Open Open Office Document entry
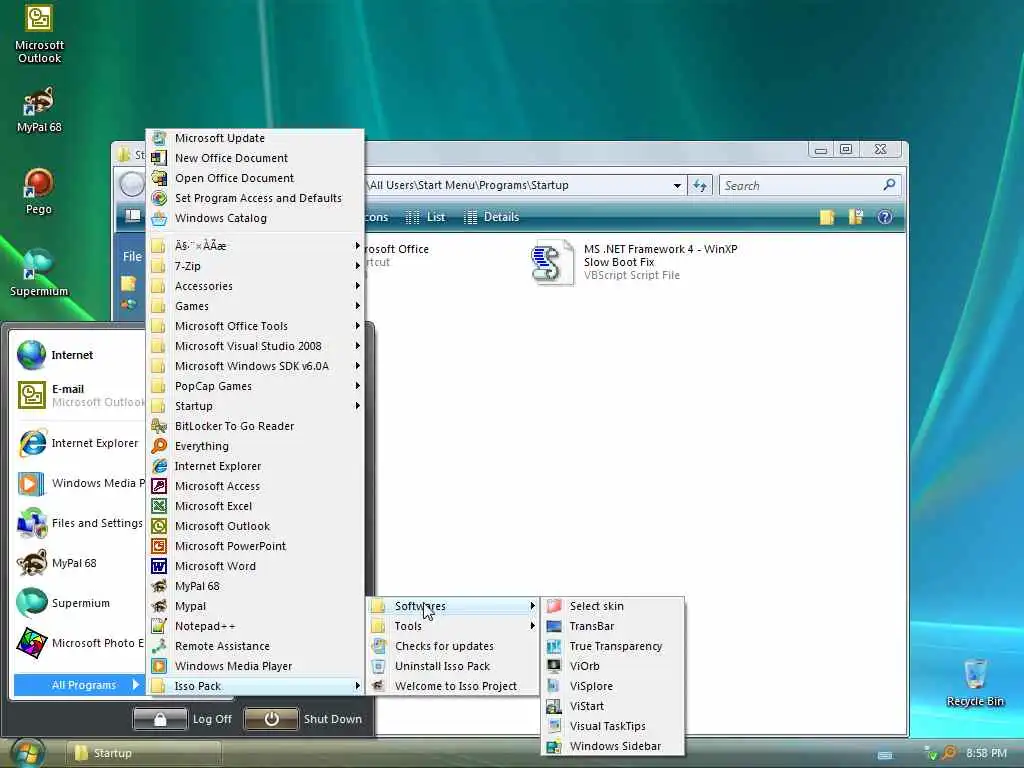Image resolution: width=1024 pixels, height=768 pixels. tap(255, 178)
